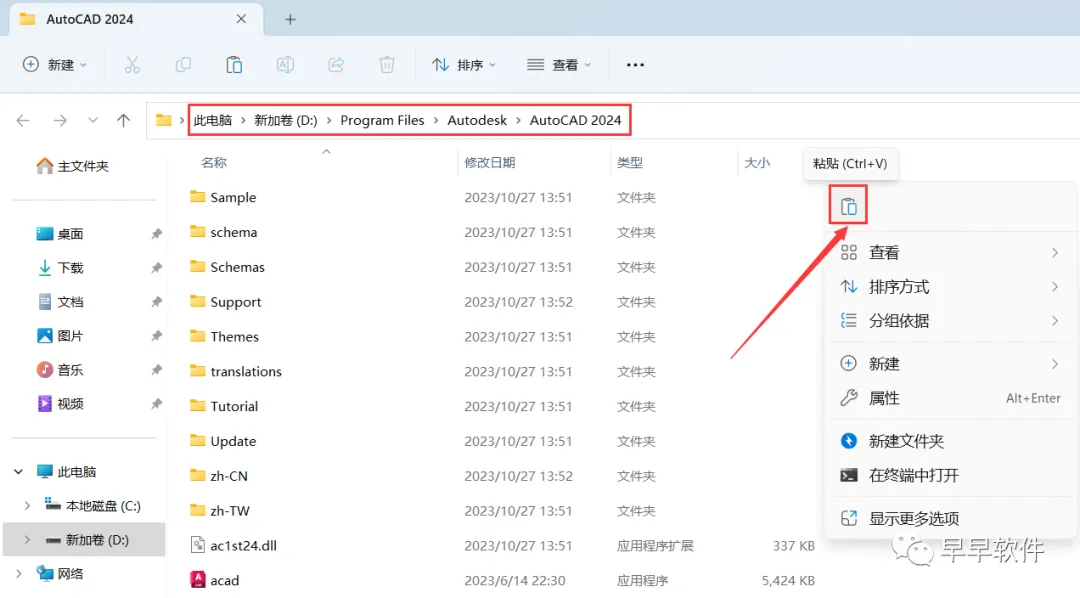Open the three-dot See more menu
Screen dimensions: 1080x598
tap(635, 65)
